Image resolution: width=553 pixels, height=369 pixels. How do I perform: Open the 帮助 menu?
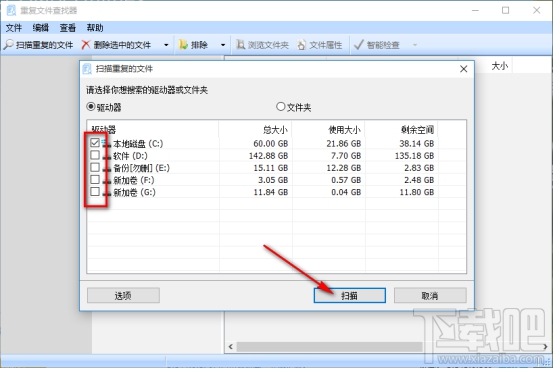95,28
